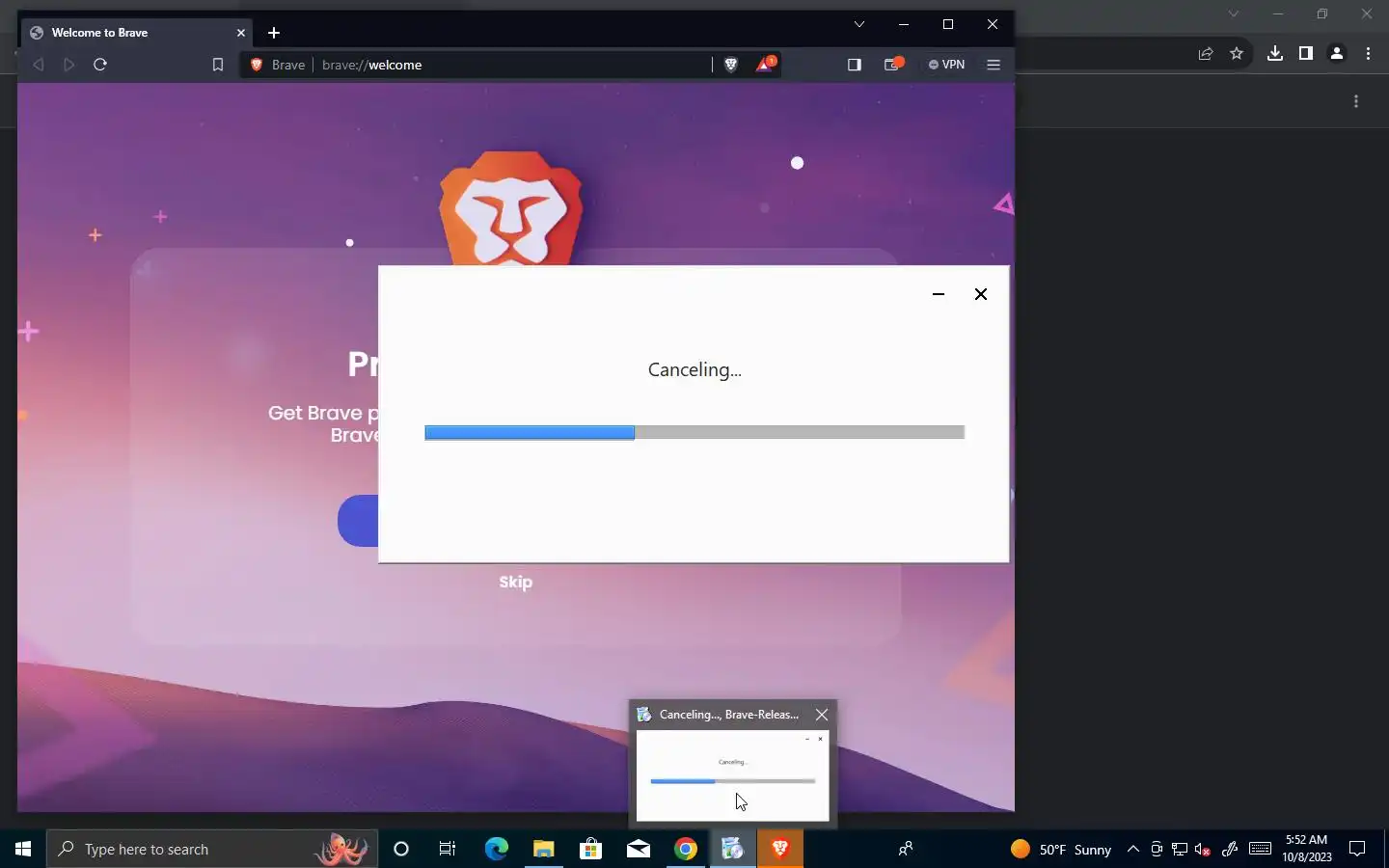The width and height of the screenshot is (1389, 868).
Task: Switch to Chrome from taskbar
Action: [685, 849]
